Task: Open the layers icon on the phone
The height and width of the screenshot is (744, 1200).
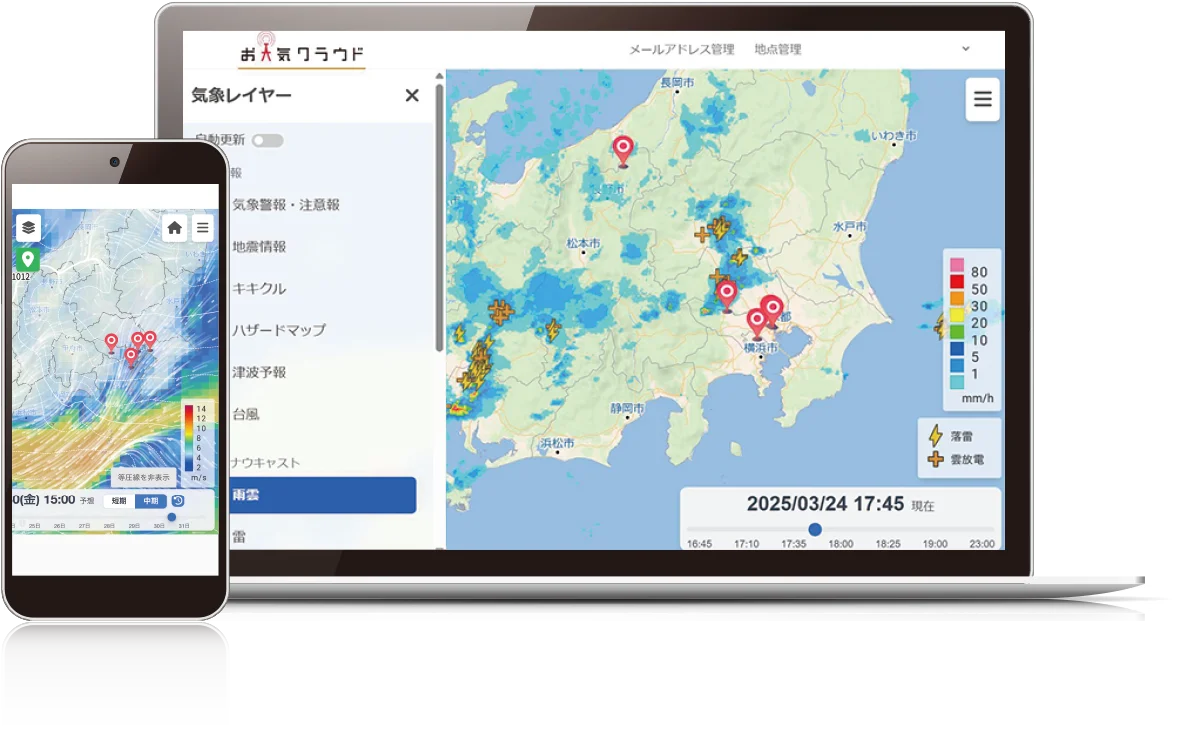Action: pyautogui.click(x=28, y=228)
